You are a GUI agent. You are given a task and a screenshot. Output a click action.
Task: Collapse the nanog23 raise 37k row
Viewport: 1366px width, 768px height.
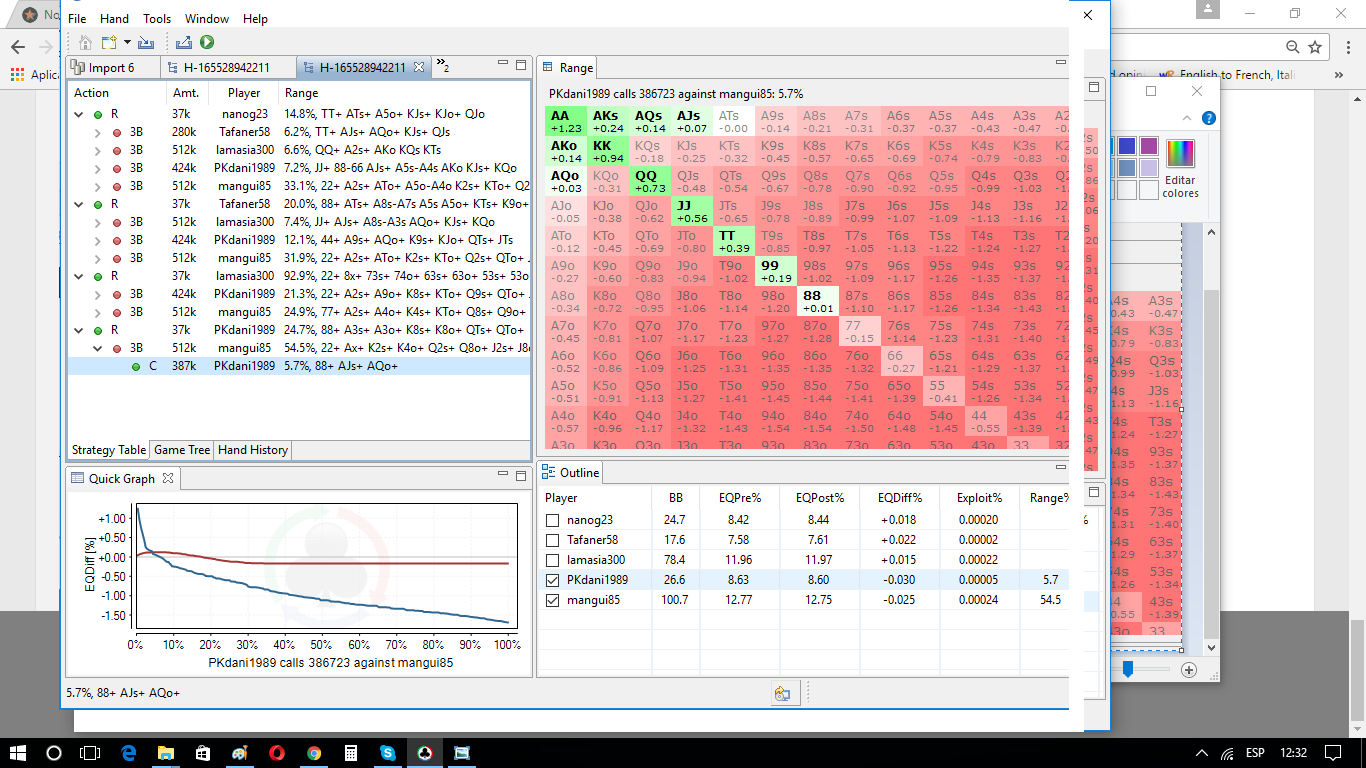click(79, 114)
